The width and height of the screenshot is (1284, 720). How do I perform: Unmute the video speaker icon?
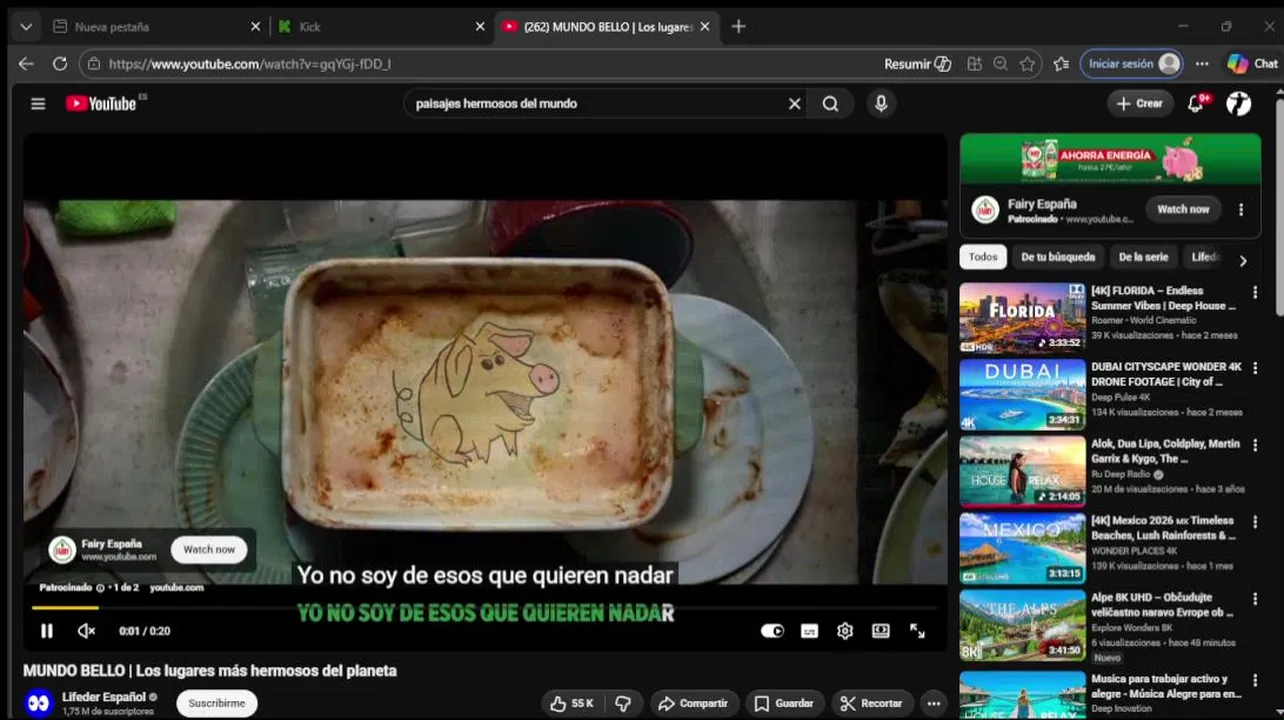pos(86,631)
